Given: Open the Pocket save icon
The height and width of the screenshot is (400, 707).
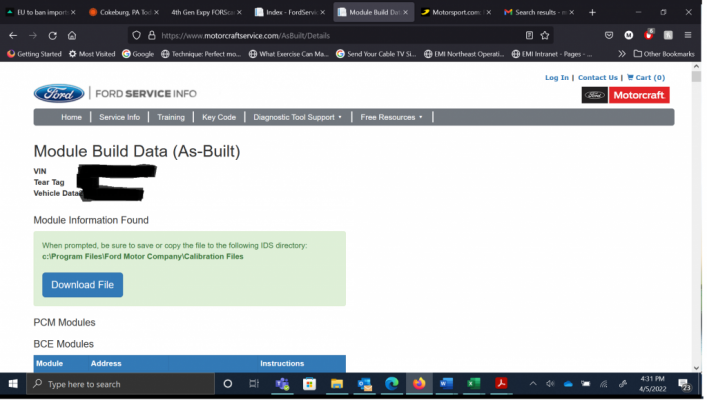Looking at the screenshot, I should (609, 35).
